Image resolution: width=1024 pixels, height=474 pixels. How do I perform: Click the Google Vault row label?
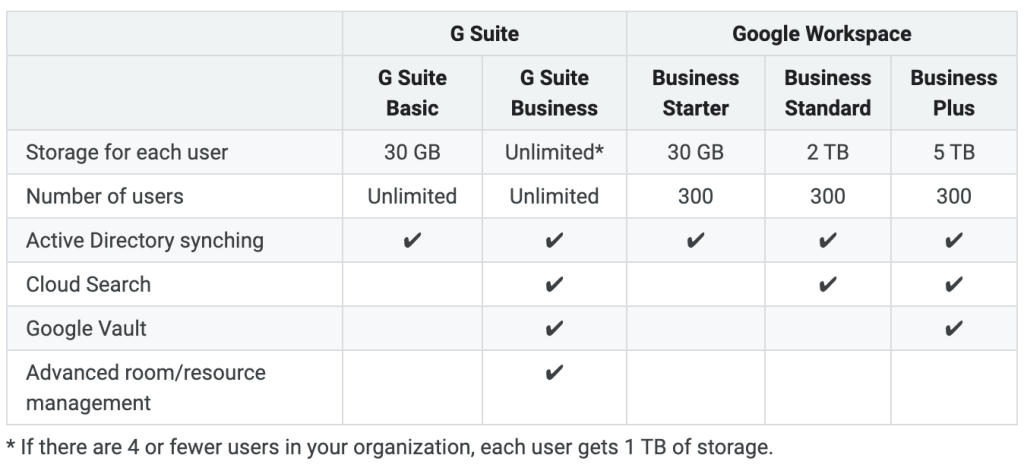[x=87, y=329]
